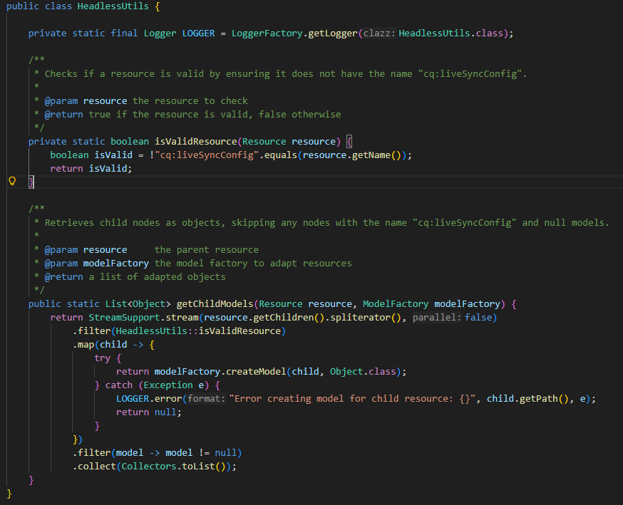Viewport: 623px width, 505px height.
Task: Click child.getPath() in the error call
Action: pos(528,399)
